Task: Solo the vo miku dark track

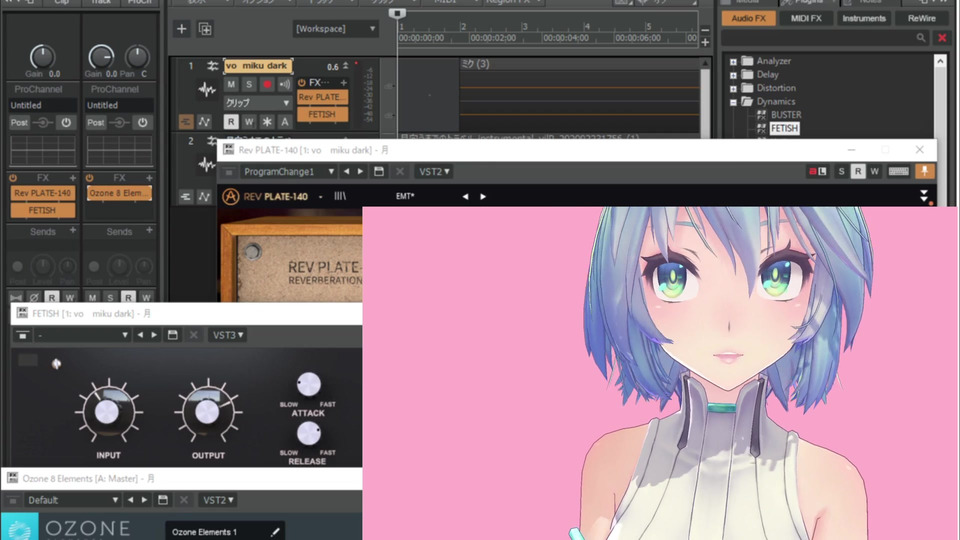Action: (x=249, y=84)
